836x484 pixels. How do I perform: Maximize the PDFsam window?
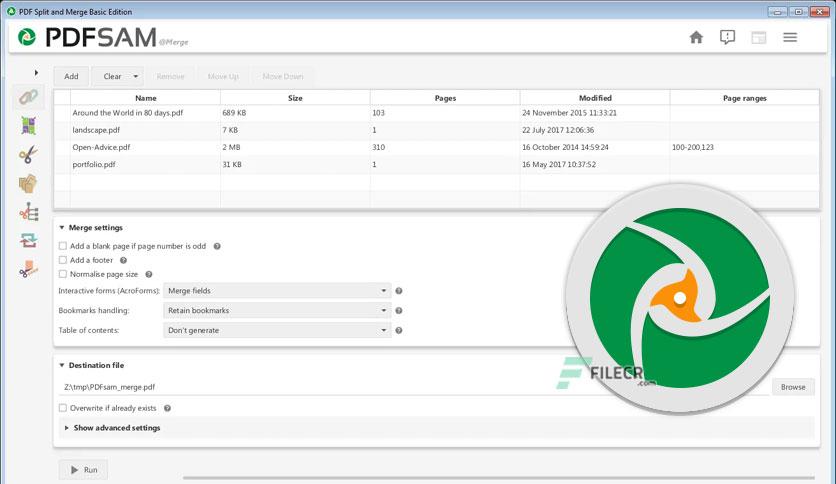[798, 11]
